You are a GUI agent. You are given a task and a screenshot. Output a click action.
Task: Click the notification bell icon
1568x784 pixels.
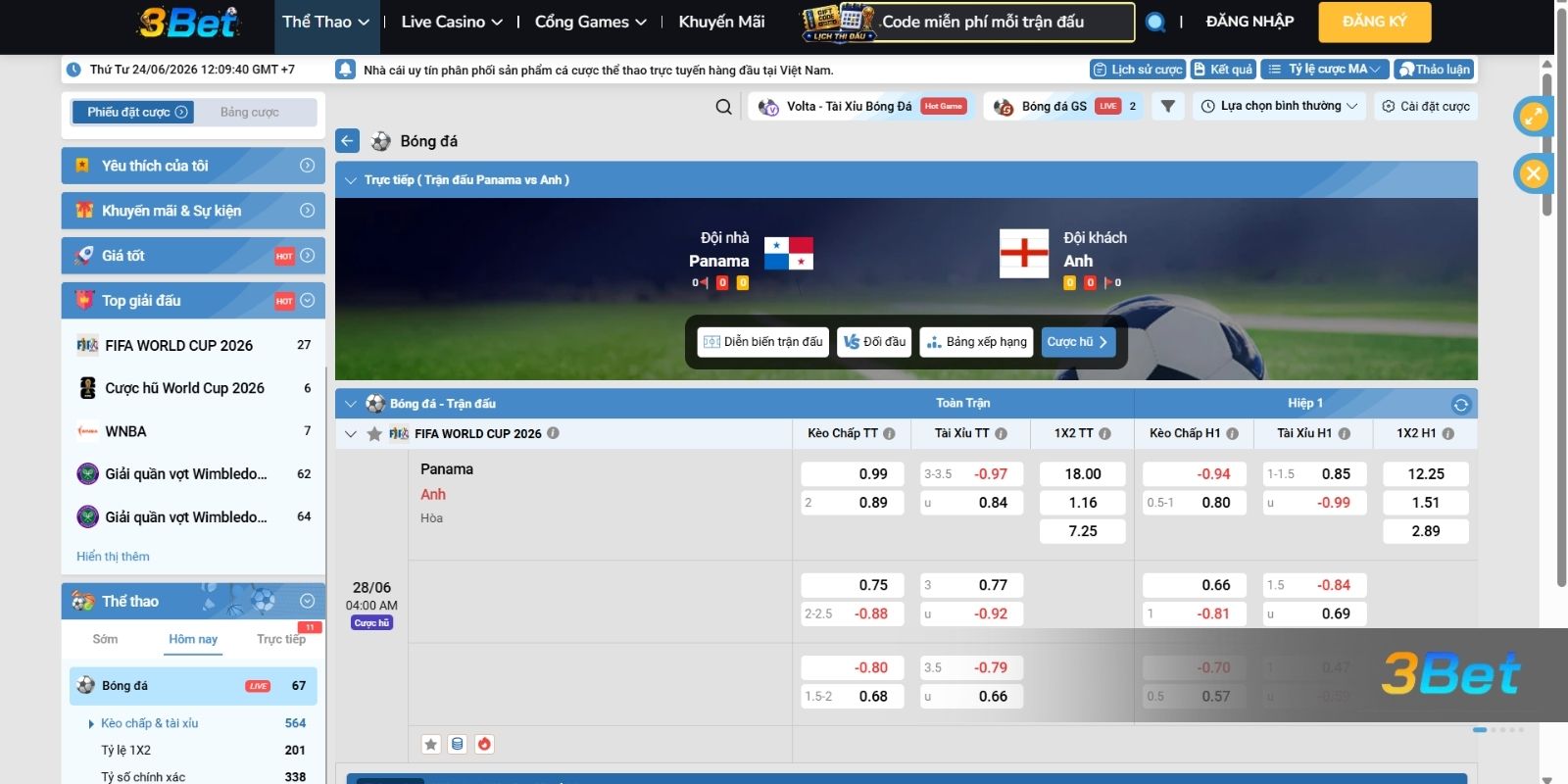pos(345,70)
